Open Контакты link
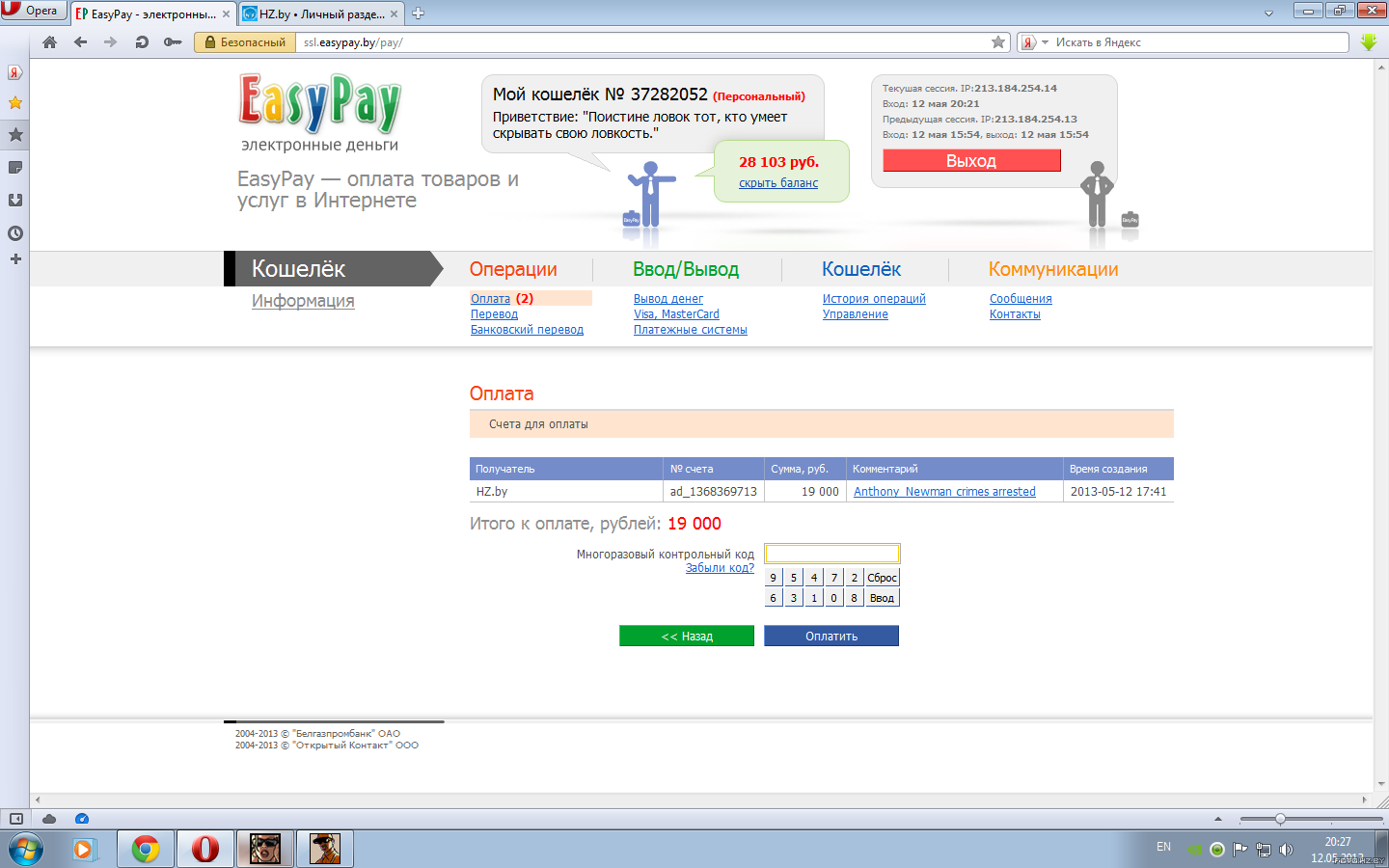This screenshot has width=1389, height=868. coord(1015,314)
